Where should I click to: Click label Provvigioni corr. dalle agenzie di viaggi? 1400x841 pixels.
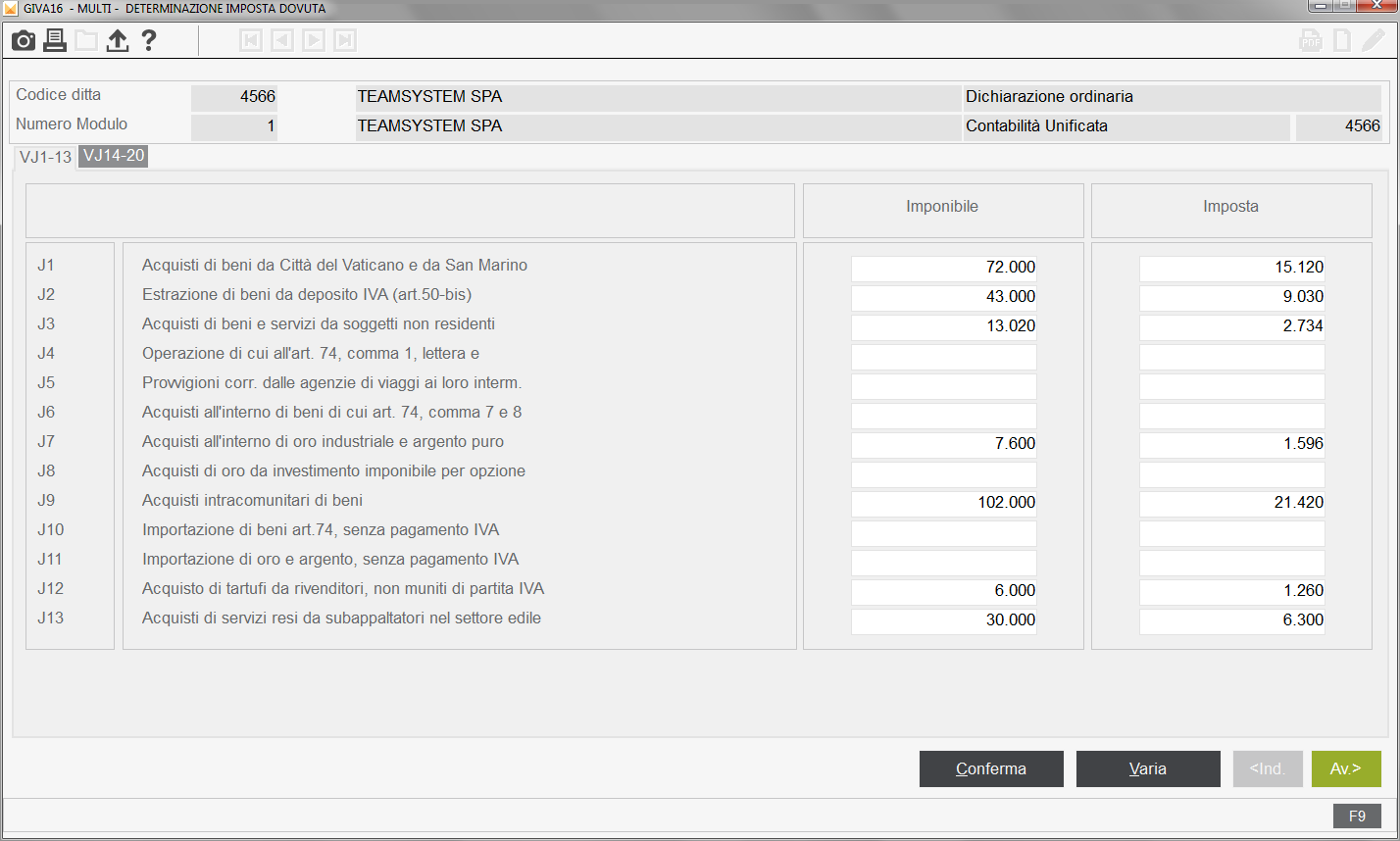pyautogui.click(x=331, y=382)
